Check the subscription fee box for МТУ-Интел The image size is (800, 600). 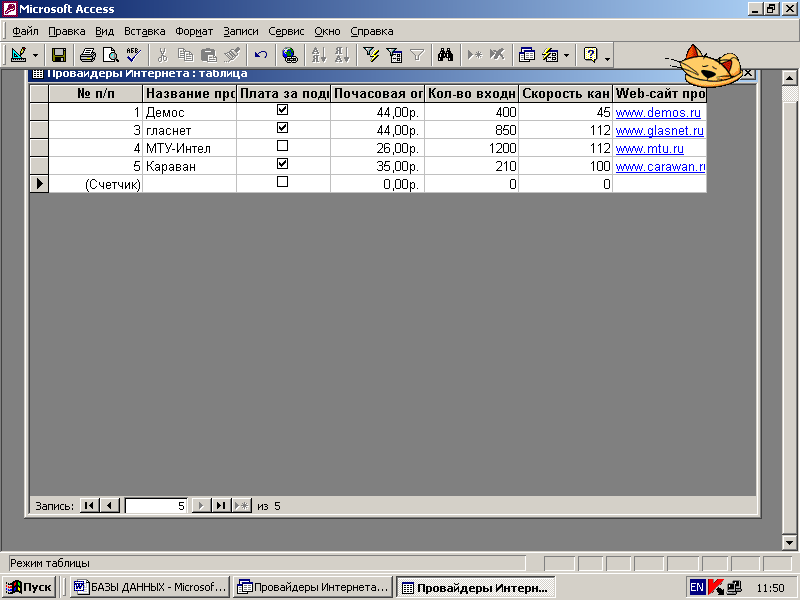[282, 146]
